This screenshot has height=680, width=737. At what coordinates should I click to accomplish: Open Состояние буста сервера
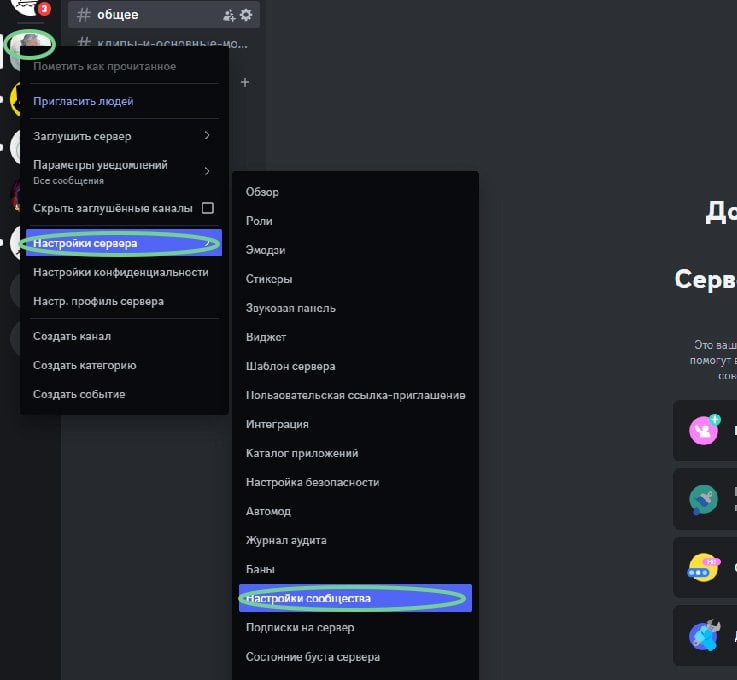click(x=355, y=657)
